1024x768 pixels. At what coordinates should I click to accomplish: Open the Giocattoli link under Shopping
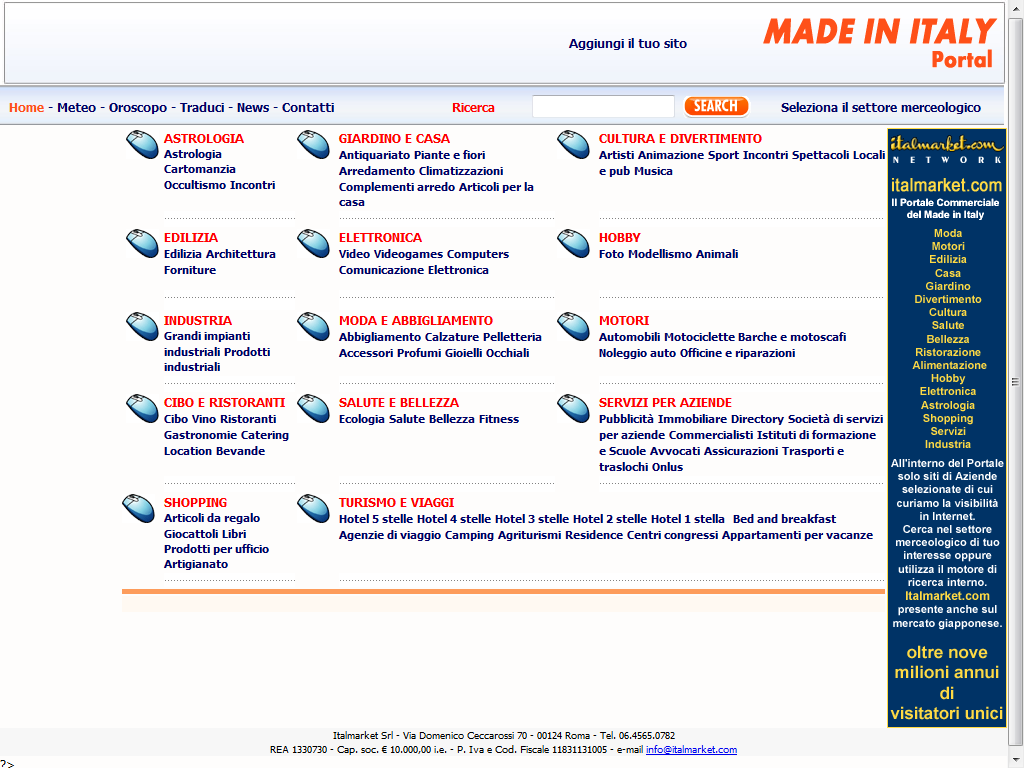(191, 534)
